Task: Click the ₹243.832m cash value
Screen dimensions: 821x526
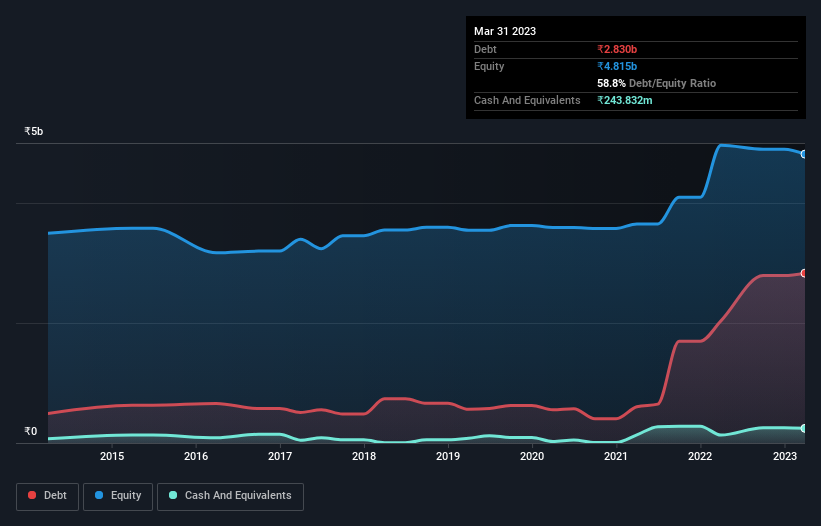Action: [x=625, y=100]
